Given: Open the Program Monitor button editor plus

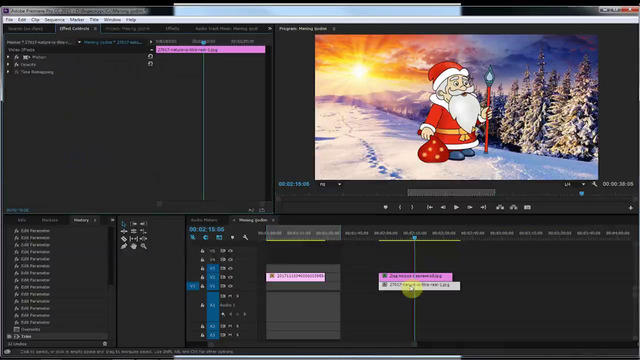Looking at the screenshot, I should pyautogui.click(x=631, y=208).
